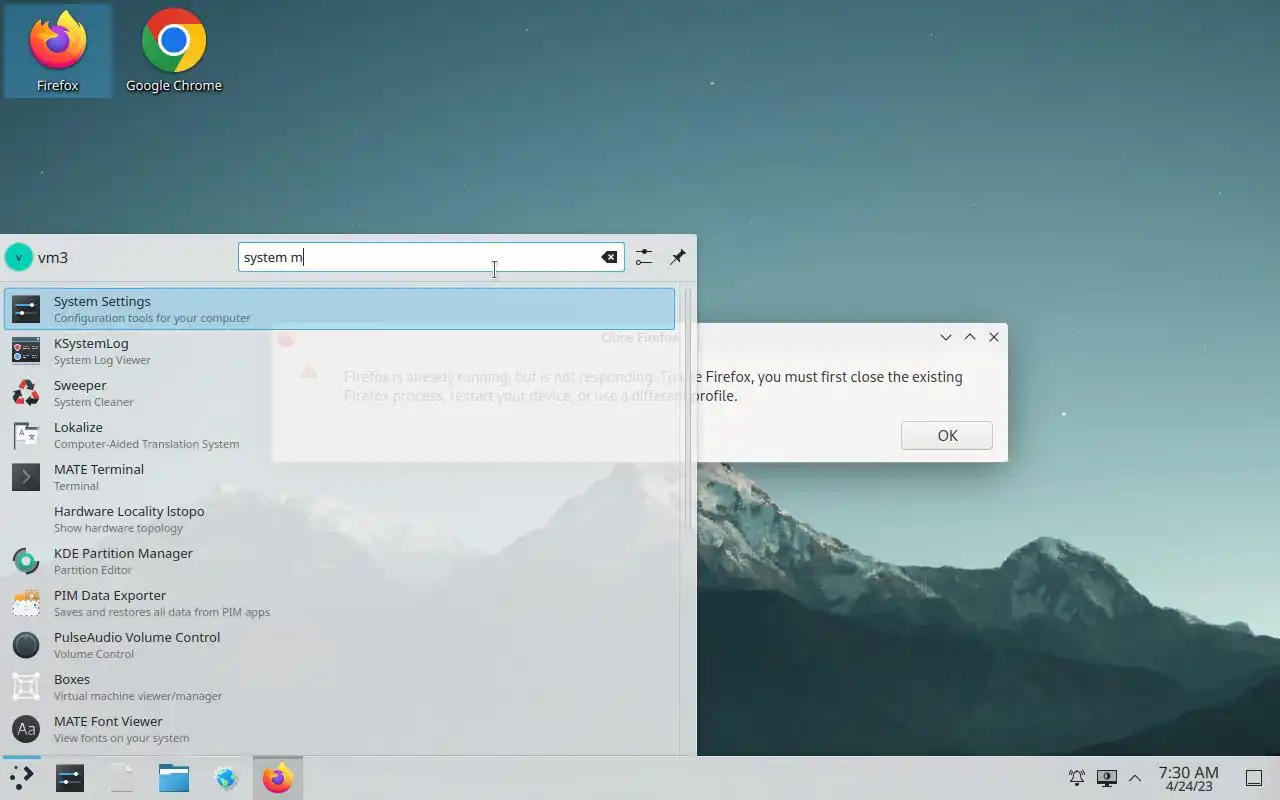1280x800 pixels.
Task: Open notifications bell in system tray
Action: [x=1077, y=778]
